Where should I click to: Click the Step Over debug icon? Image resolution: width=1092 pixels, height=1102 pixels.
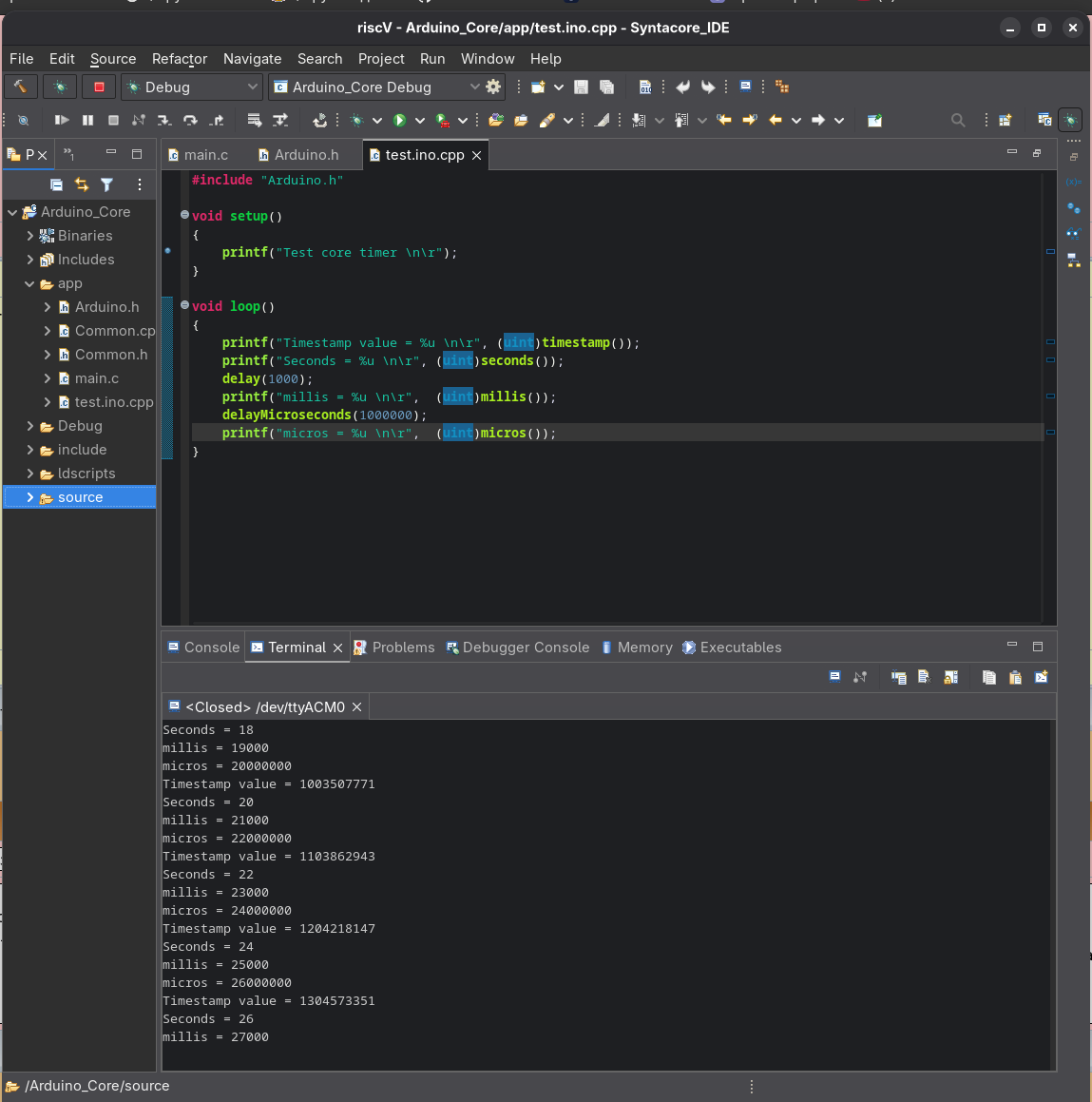click(x=190, y=120)
